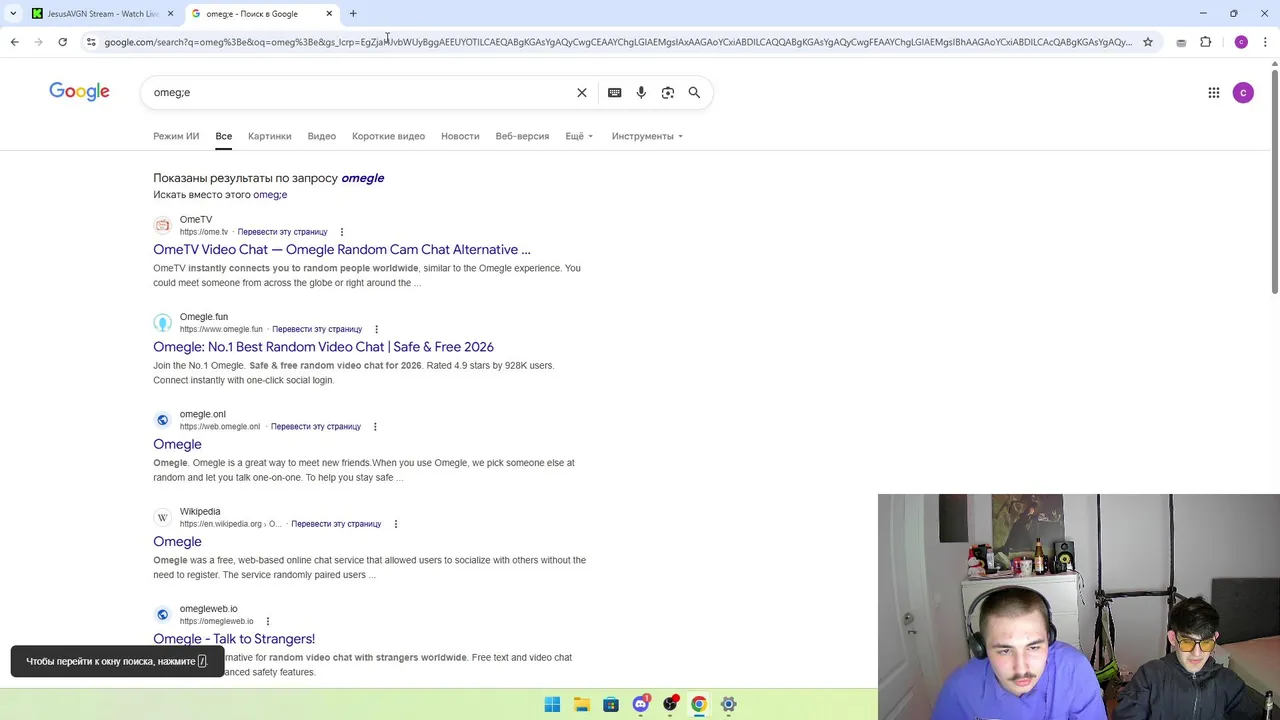Screen dimensions: 1280x720
Task: Open more options for omegle.onl result
Action: [375, 427]
